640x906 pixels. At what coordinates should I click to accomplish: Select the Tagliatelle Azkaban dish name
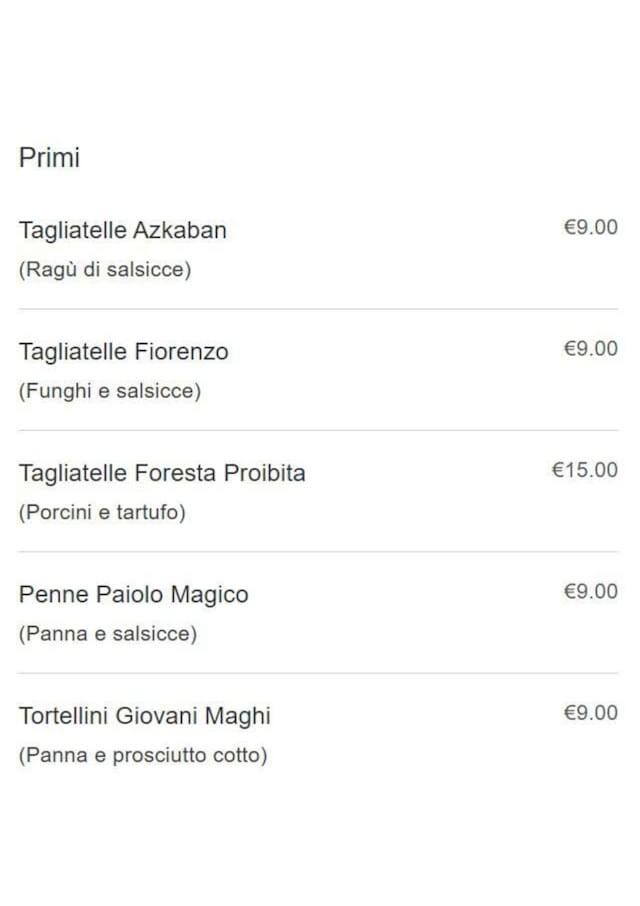[x=122, y=230]
